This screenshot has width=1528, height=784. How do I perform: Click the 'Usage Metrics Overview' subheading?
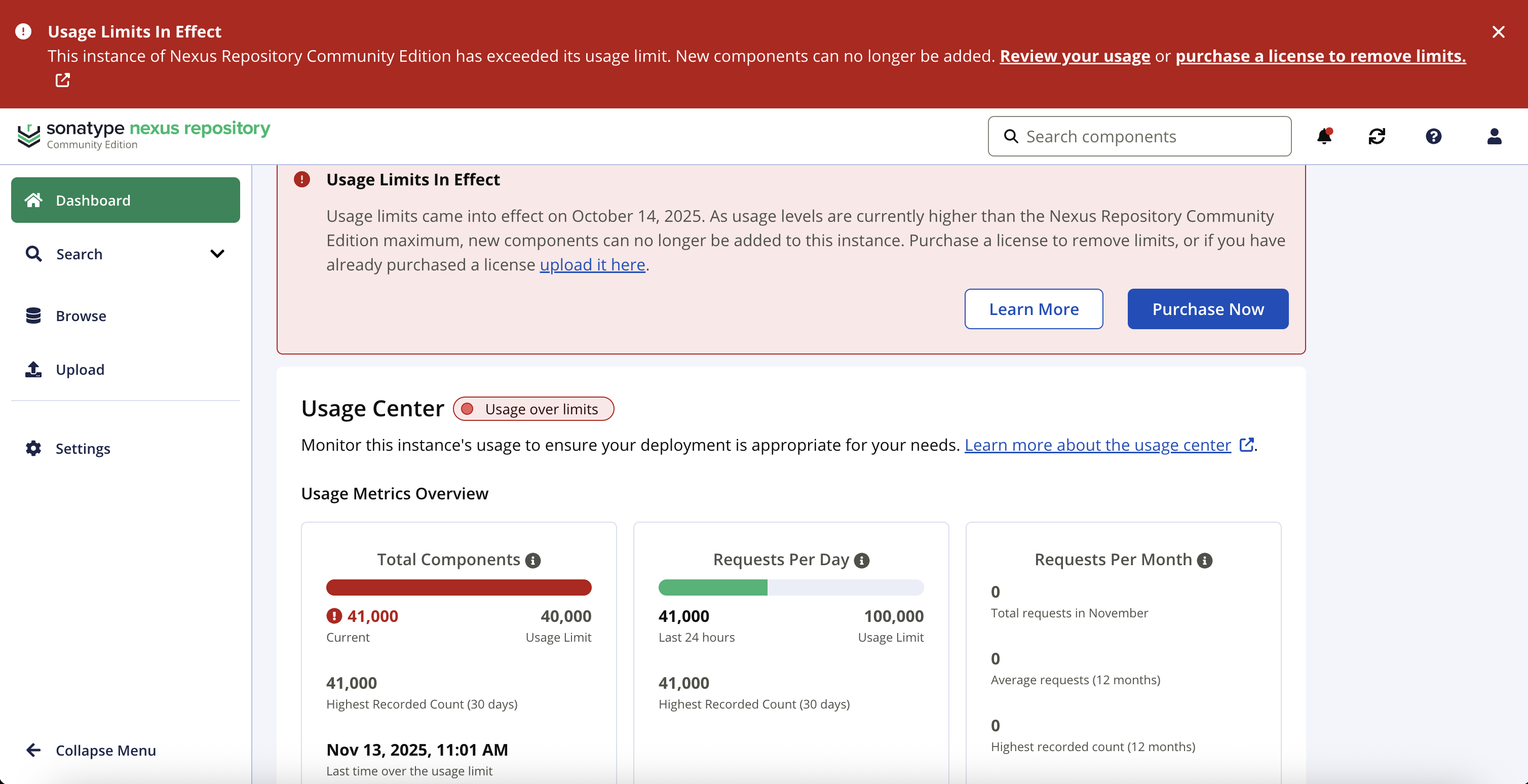point(395,493)
